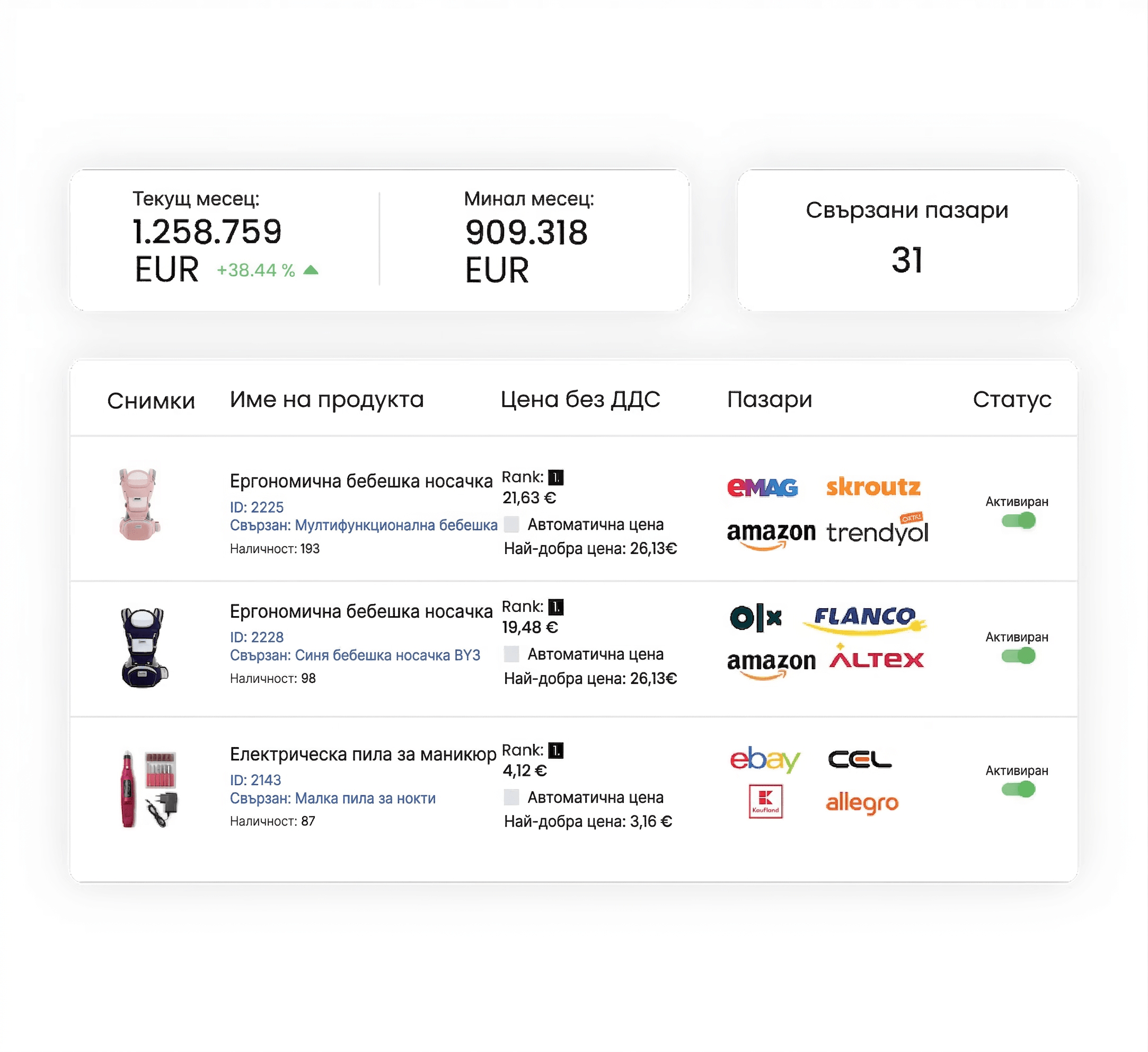Open ID: 2143 link
1148x1052 pixels.
point(255,780)
